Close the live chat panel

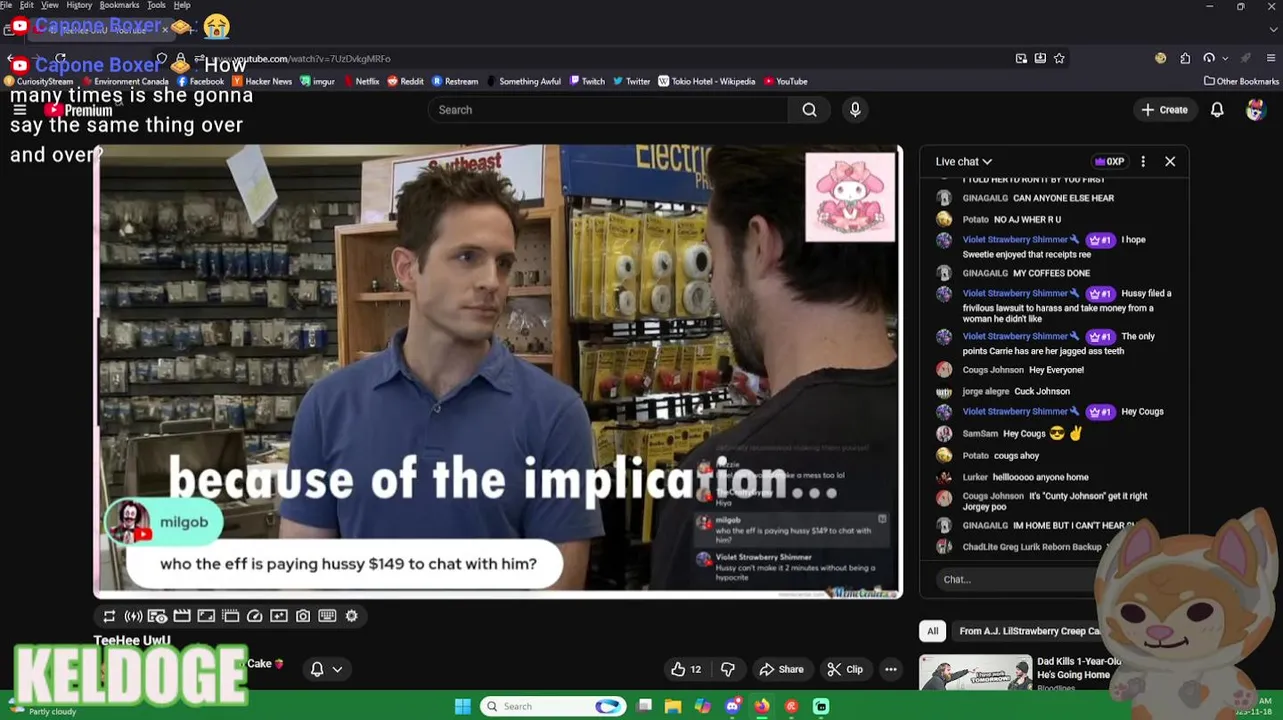point(1170,161)
